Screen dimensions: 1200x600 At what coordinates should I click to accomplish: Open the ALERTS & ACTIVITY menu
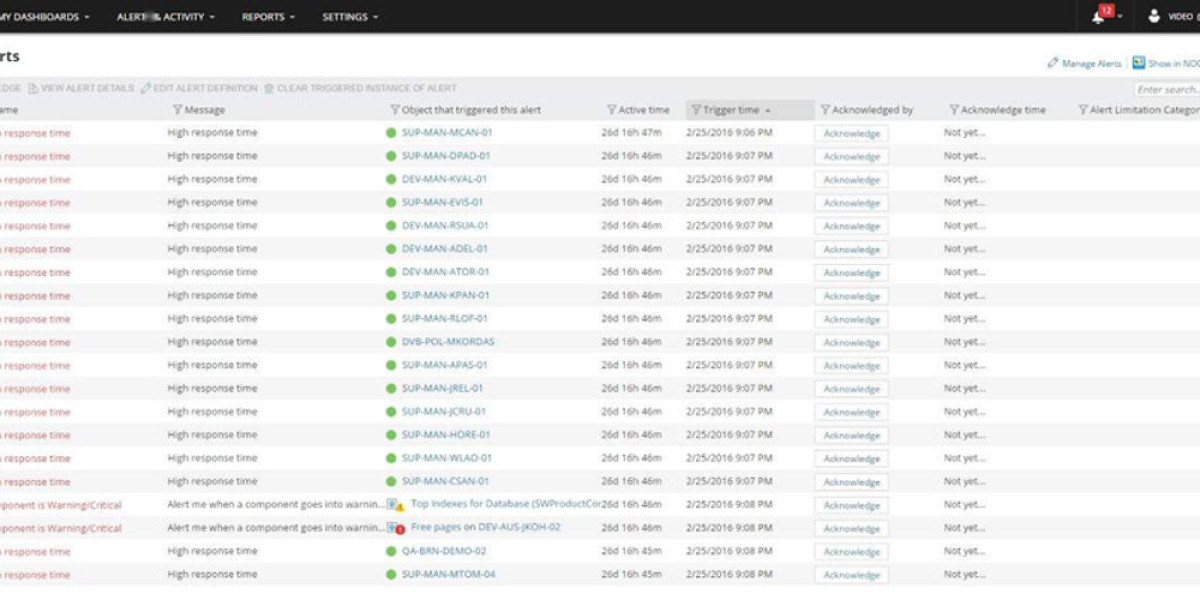tap(163, 16)
